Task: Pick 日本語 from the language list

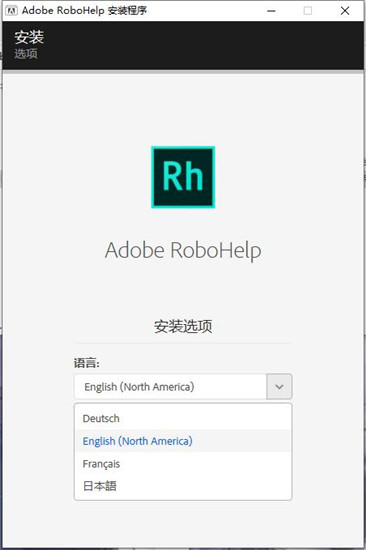Action: click(183, 486)
